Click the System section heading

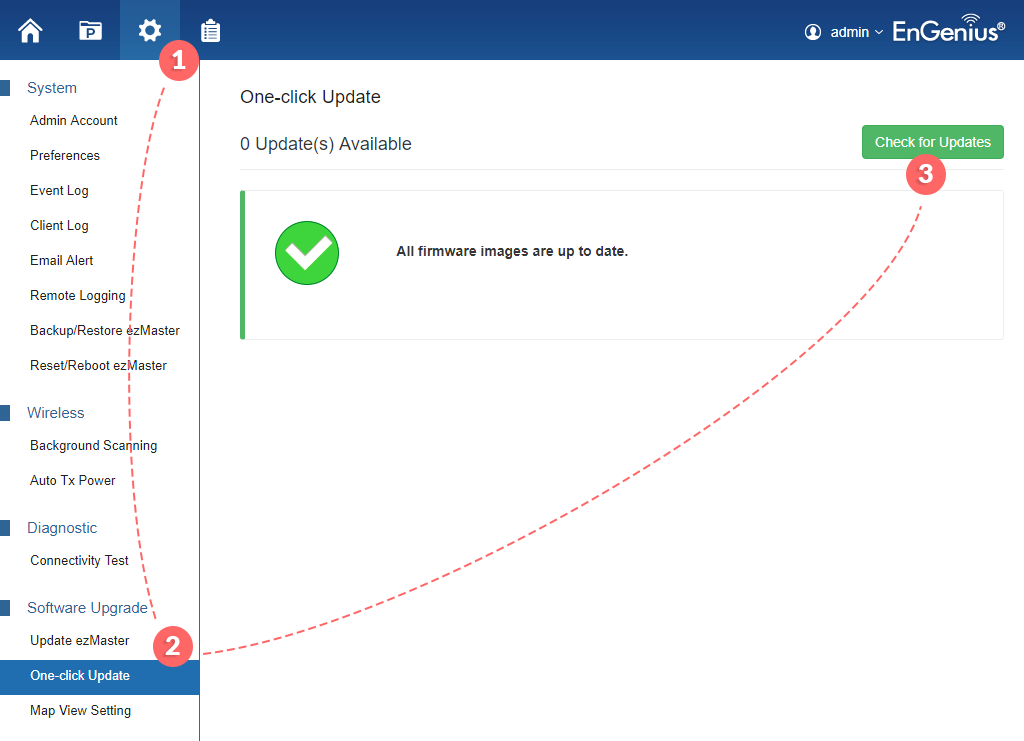[52, 87]
